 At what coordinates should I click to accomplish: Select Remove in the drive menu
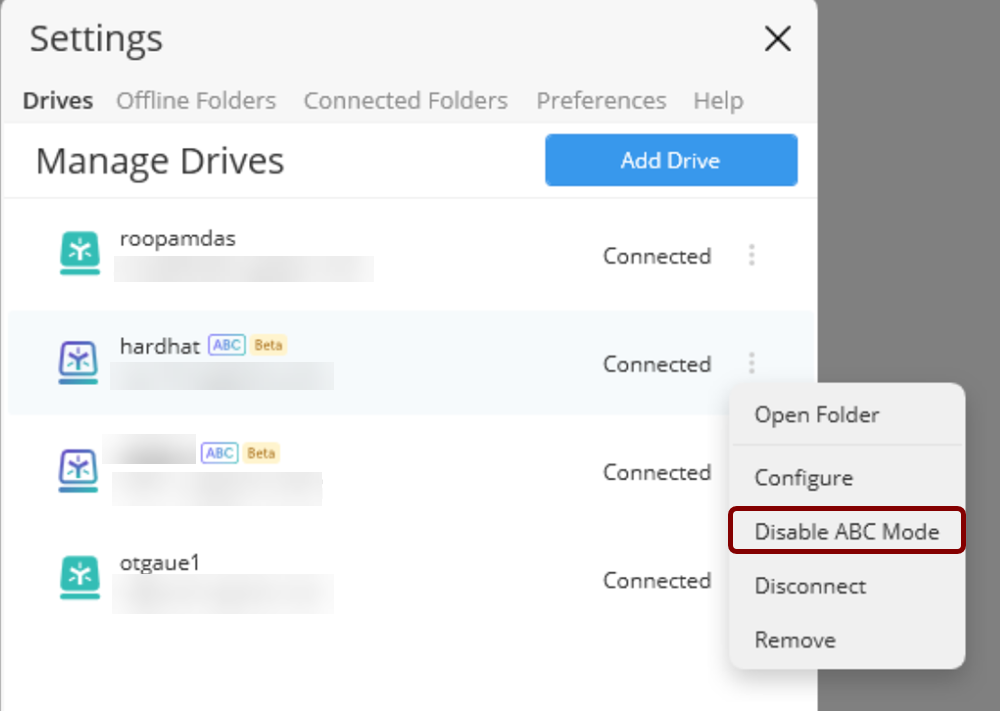pos(794,640)
